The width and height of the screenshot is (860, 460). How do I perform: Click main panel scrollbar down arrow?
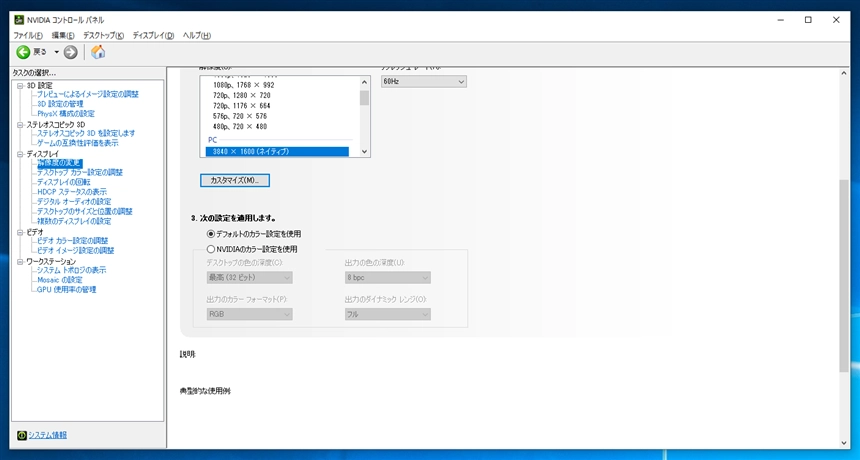click(x=844, y=443)
